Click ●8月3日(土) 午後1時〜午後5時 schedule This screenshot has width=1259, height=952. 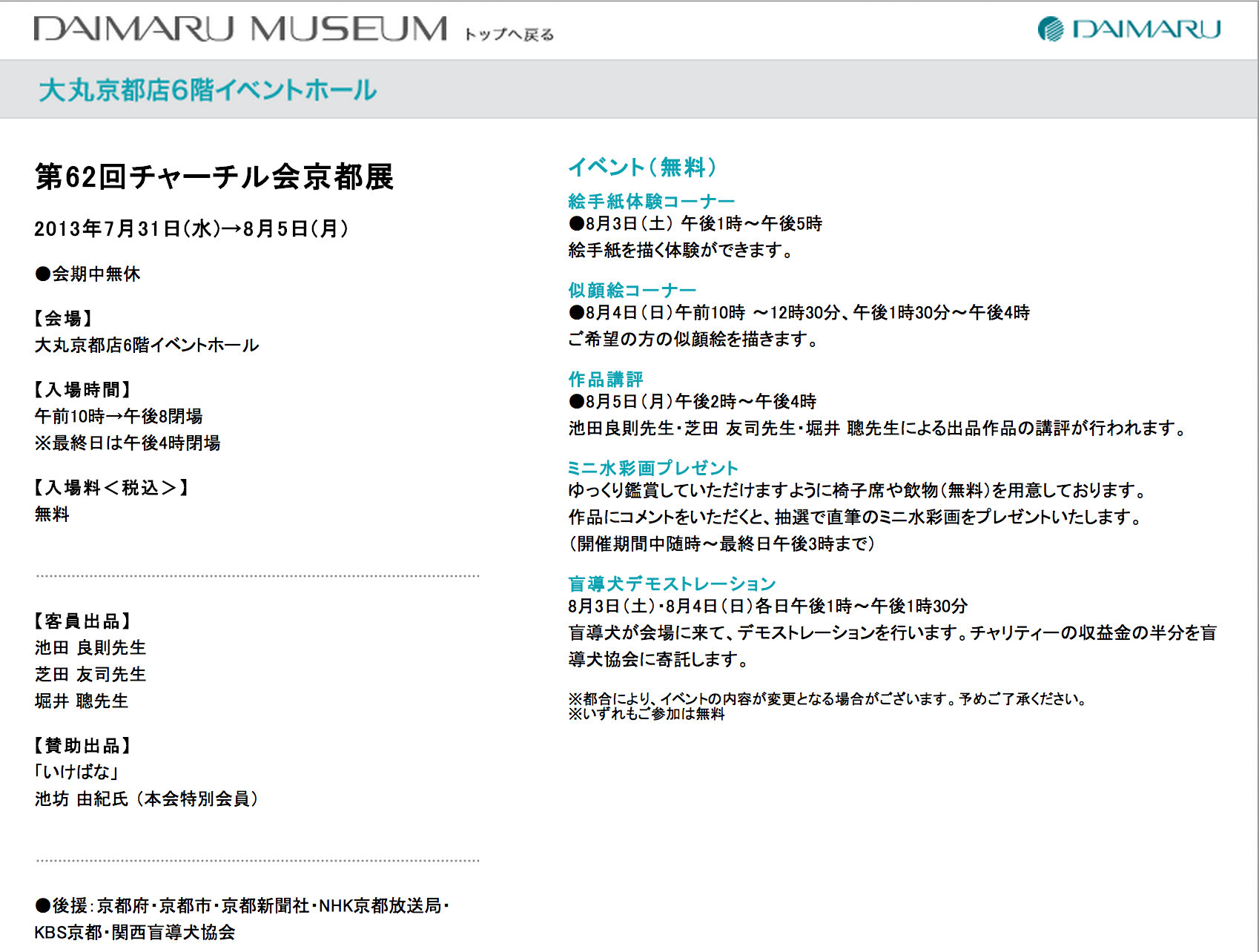pos(695,223)
